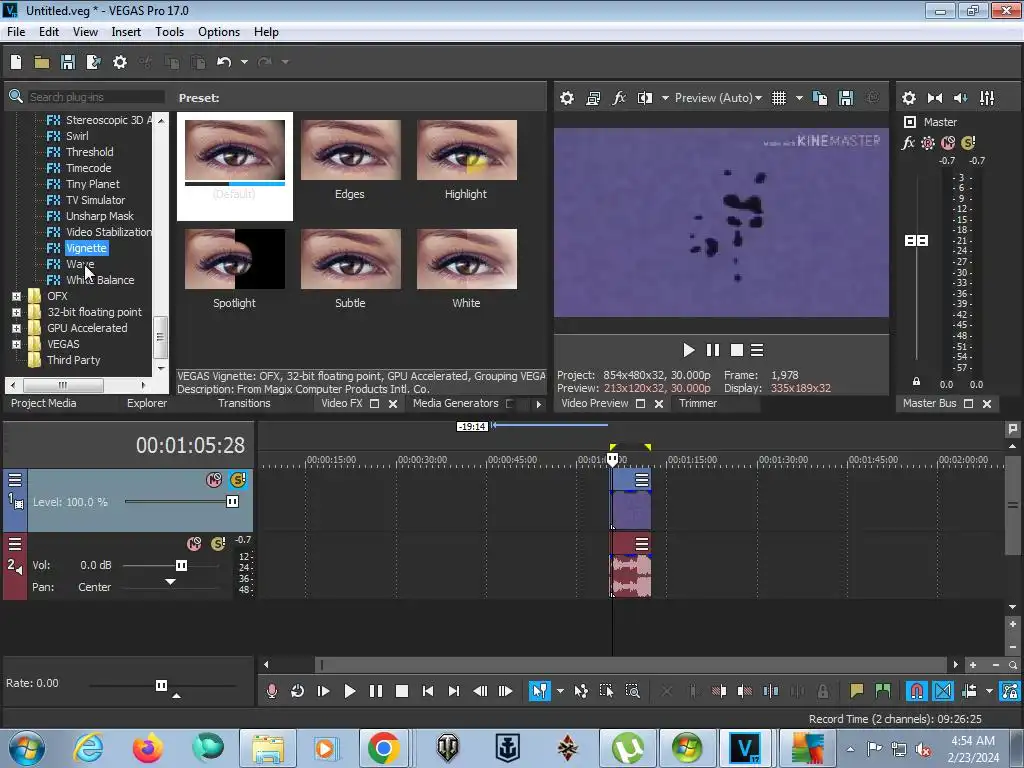Solo video track 1
Image resolution: width=1024 pixels, height=768 pixels.
click(x=237, y=480)
